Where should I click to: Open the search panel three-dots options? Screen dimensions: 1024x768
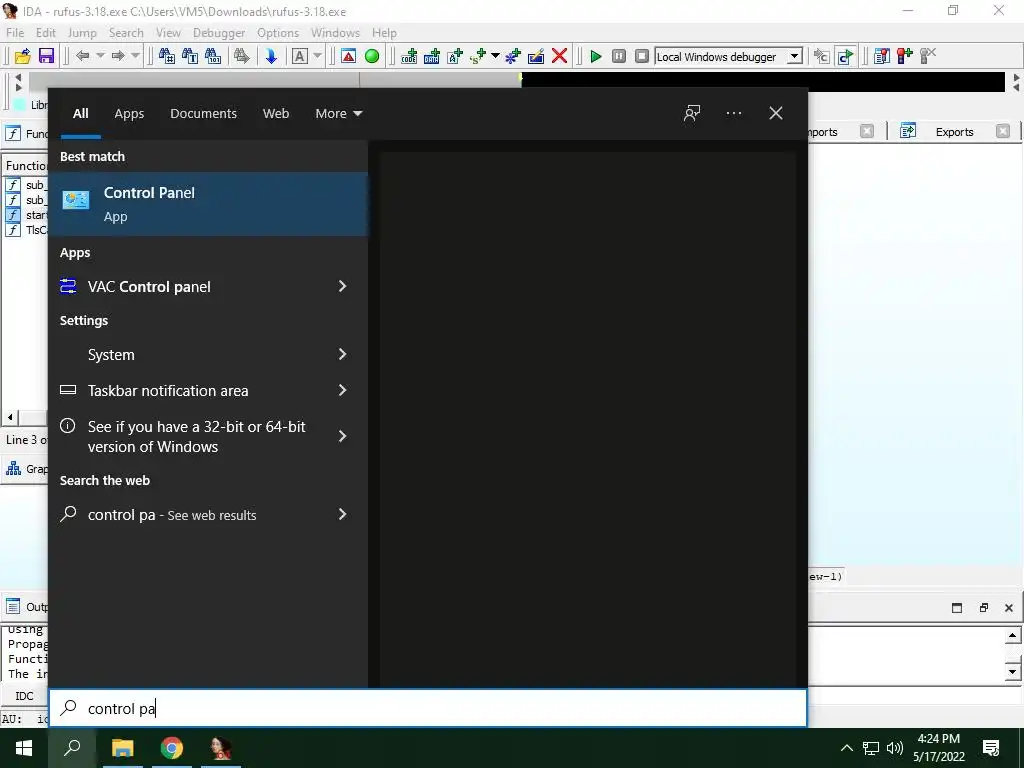coord(734,114)
